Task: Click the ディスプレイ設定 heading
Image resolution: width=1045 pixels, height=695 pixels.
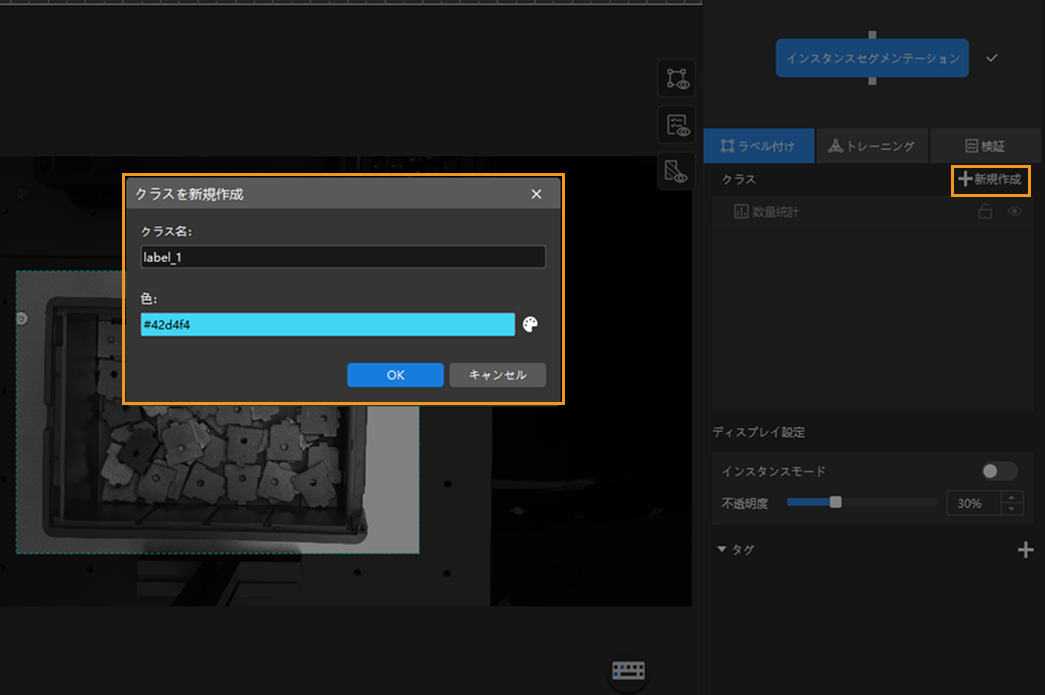Action: point(758,432)
